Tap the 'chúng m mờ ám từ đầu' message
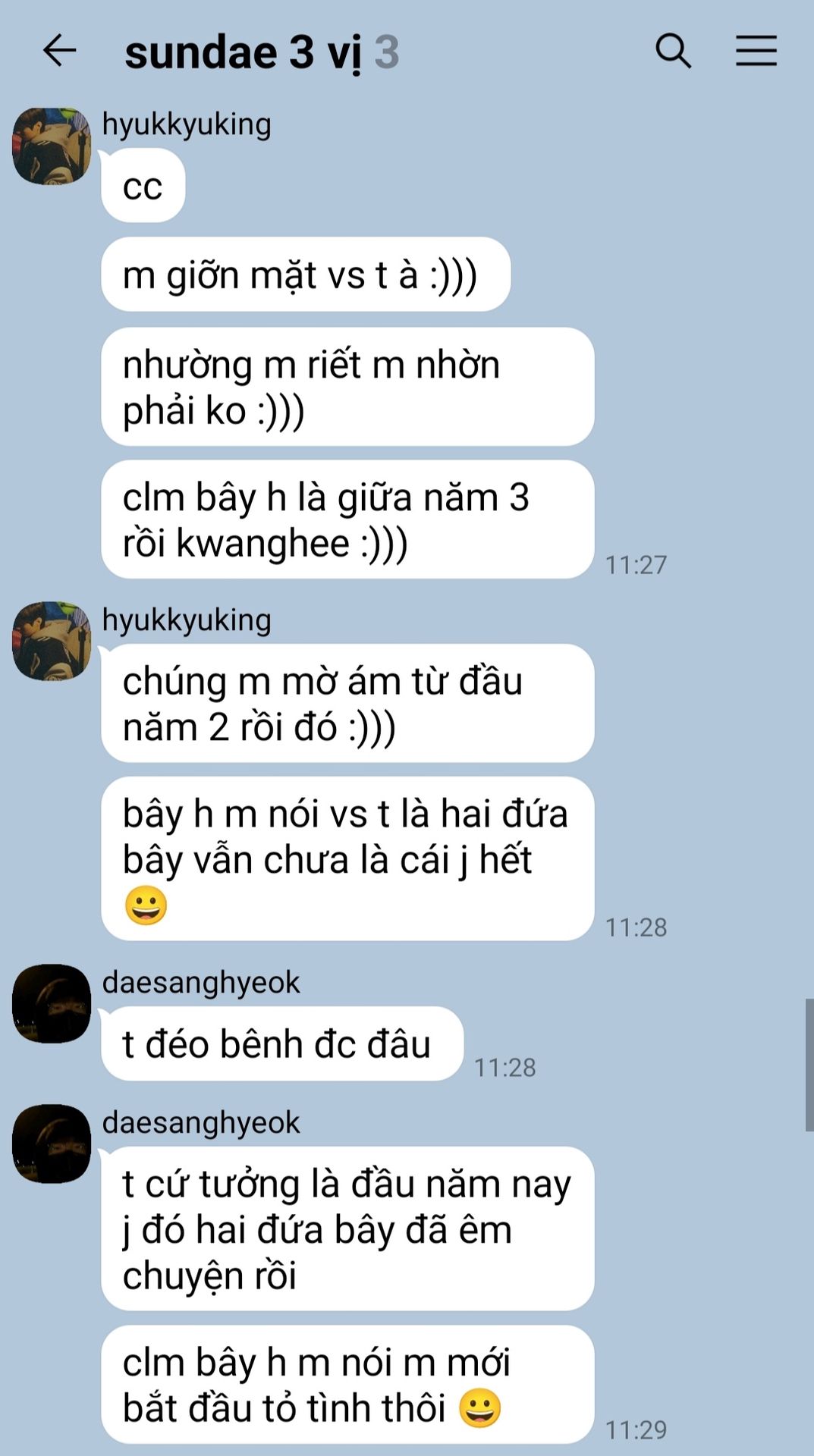This screenshot has width=814, height=1456. point(347,703)
